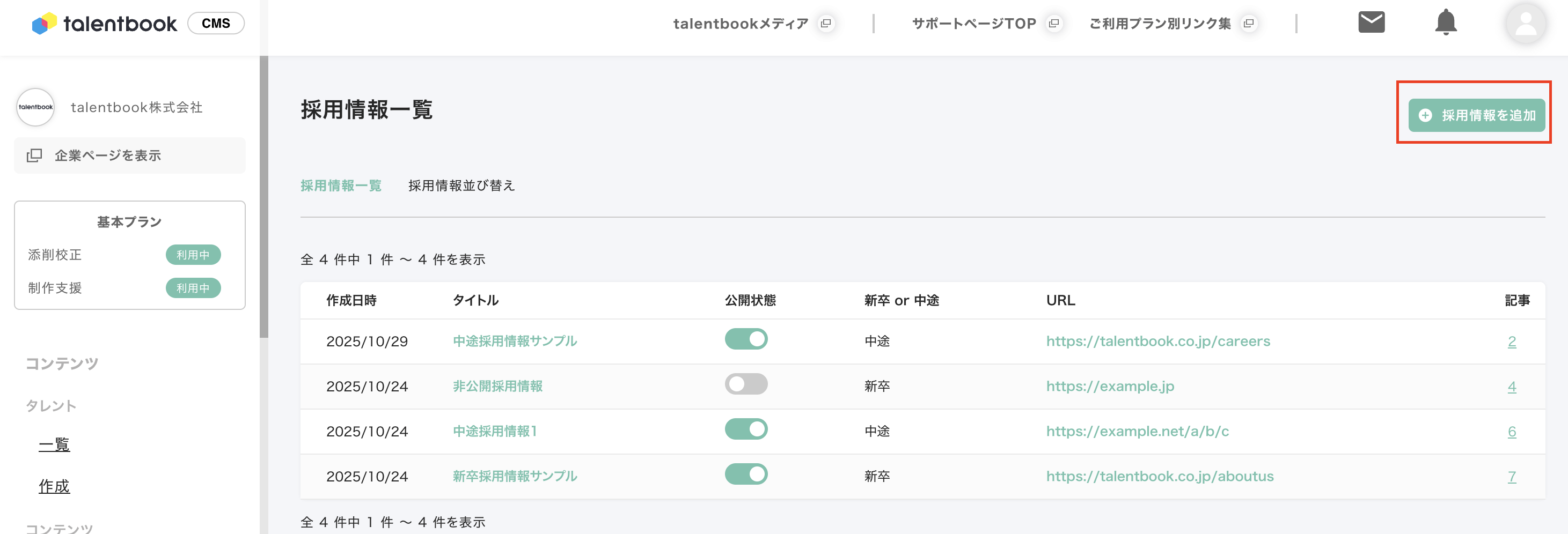Disable publish switch for 新卒採用情報サンプル
Viewport: 1568px width, 534px height.
746,474
